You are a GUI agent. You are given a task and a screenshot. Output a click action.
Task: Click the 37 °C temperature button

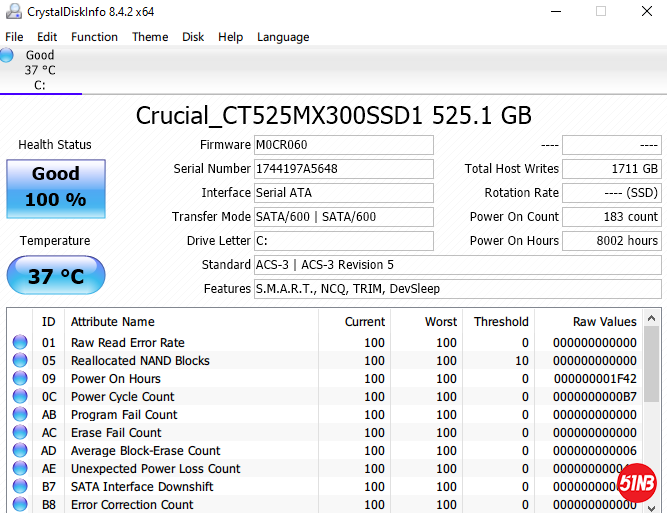point(55,276)
